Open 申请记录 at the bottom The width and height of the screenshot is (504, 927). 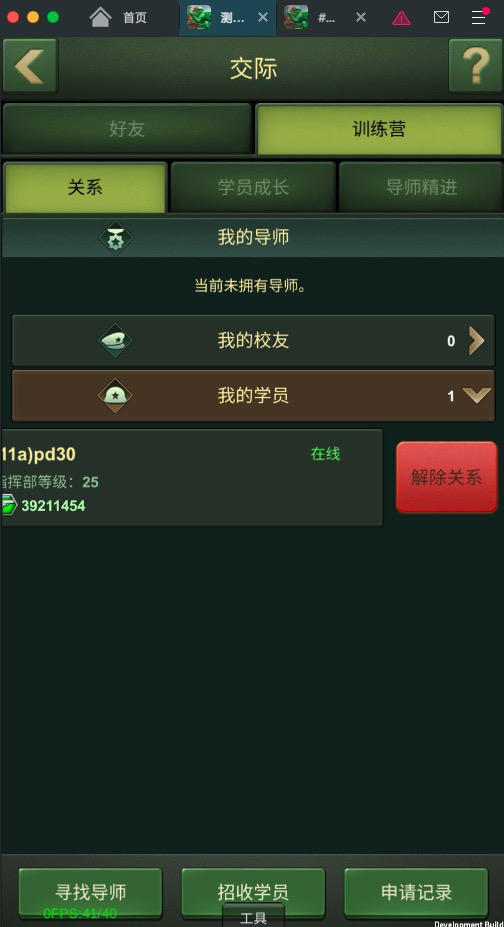(416, 892)
